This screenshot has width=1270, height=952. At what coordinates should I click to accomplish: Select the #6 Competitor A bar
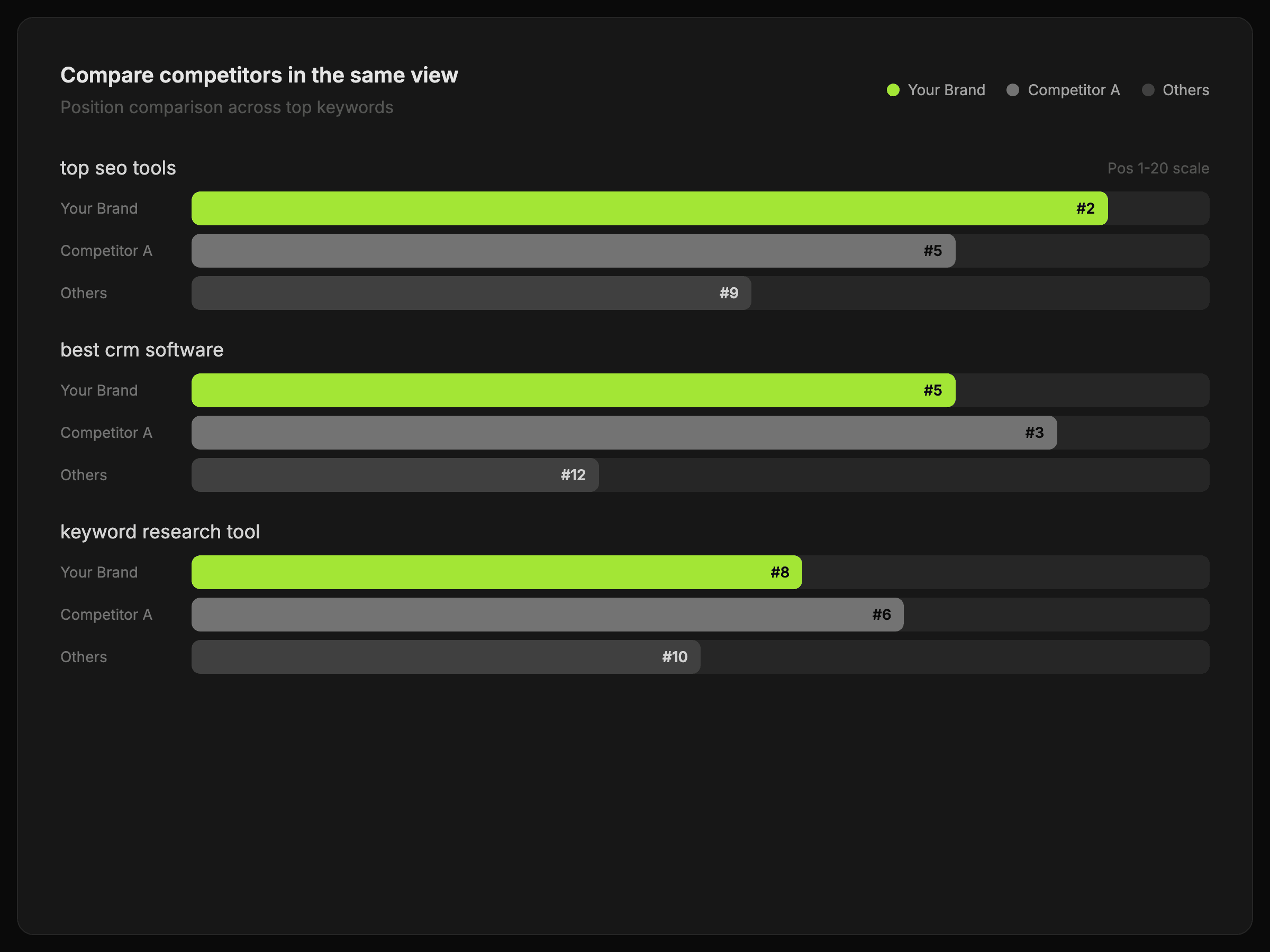[547, 615]
